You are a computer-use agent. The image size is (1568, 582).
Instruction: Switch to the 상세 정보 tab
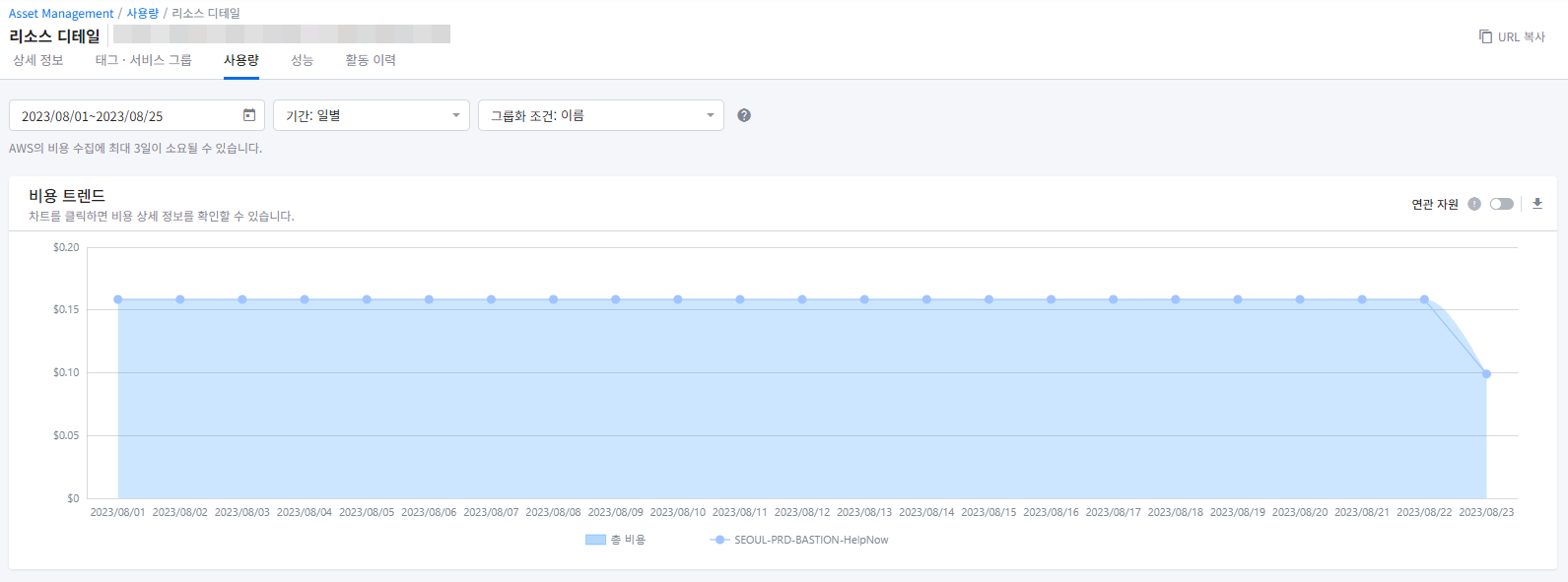[38, 60]
